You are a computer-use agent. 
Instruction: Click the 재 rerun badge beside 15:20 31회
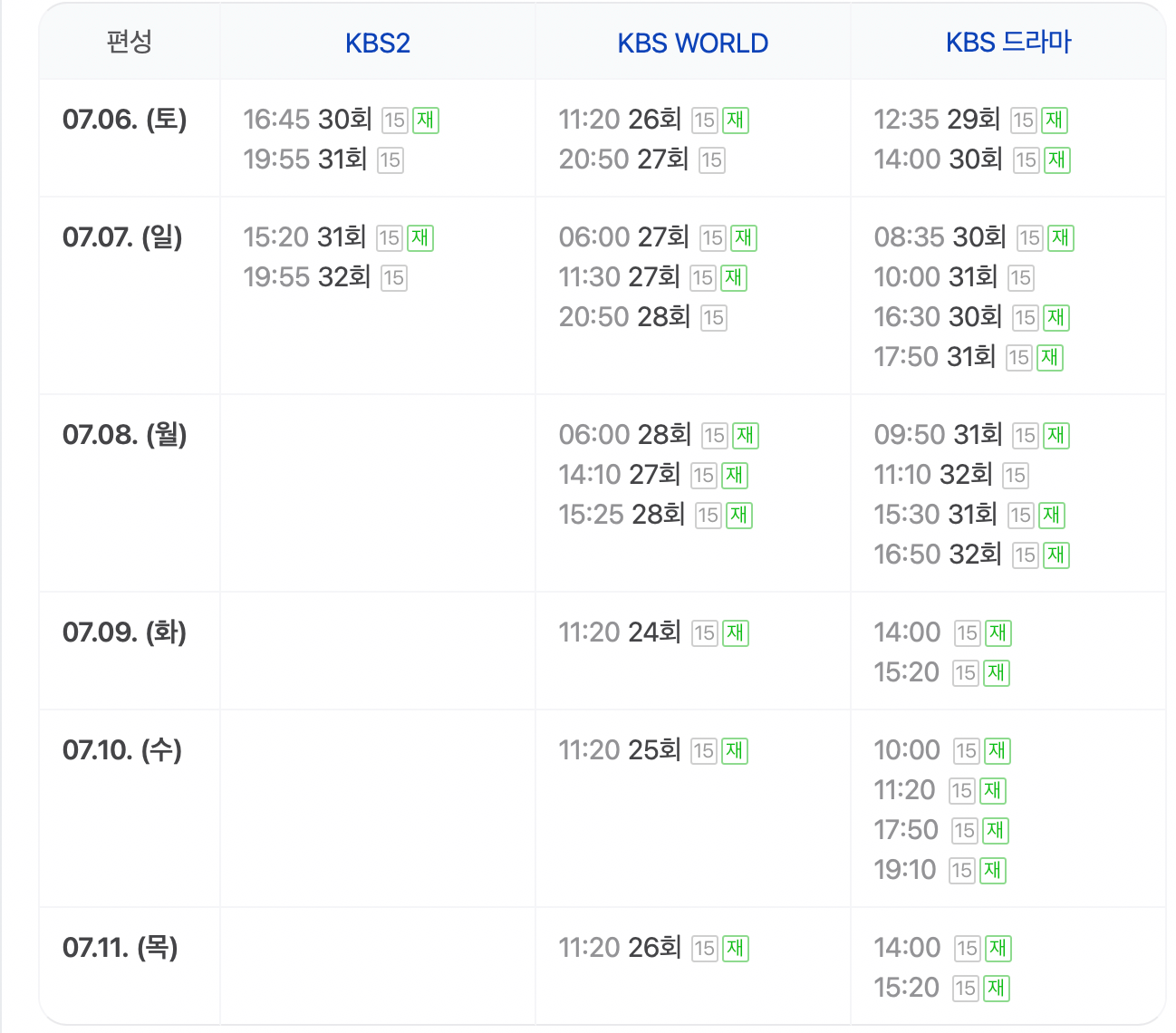point(420,238)
